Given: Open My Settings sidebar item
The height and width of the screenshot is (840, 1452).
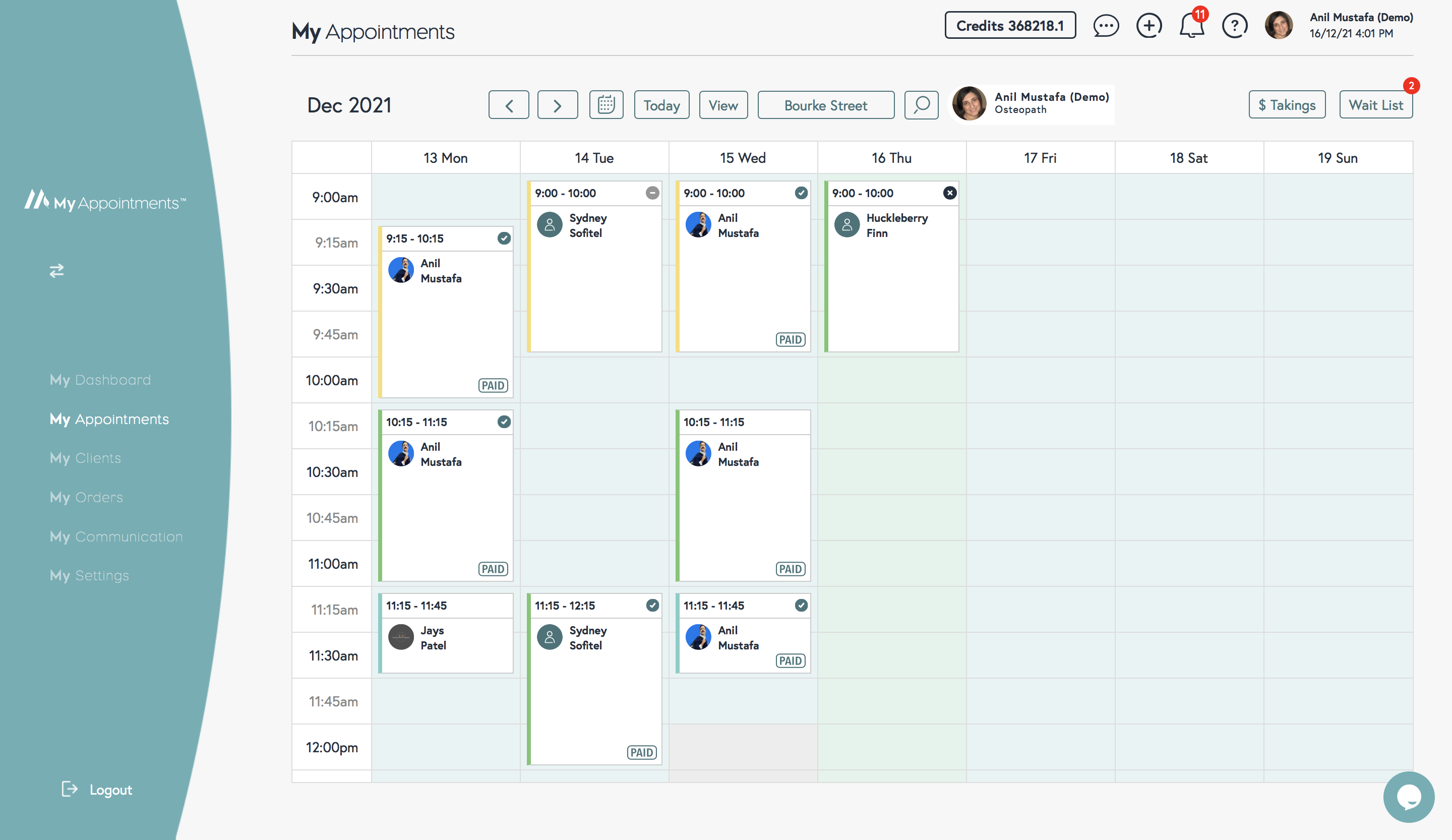Looking at the screenshot, I should click(x=89, y=576).
